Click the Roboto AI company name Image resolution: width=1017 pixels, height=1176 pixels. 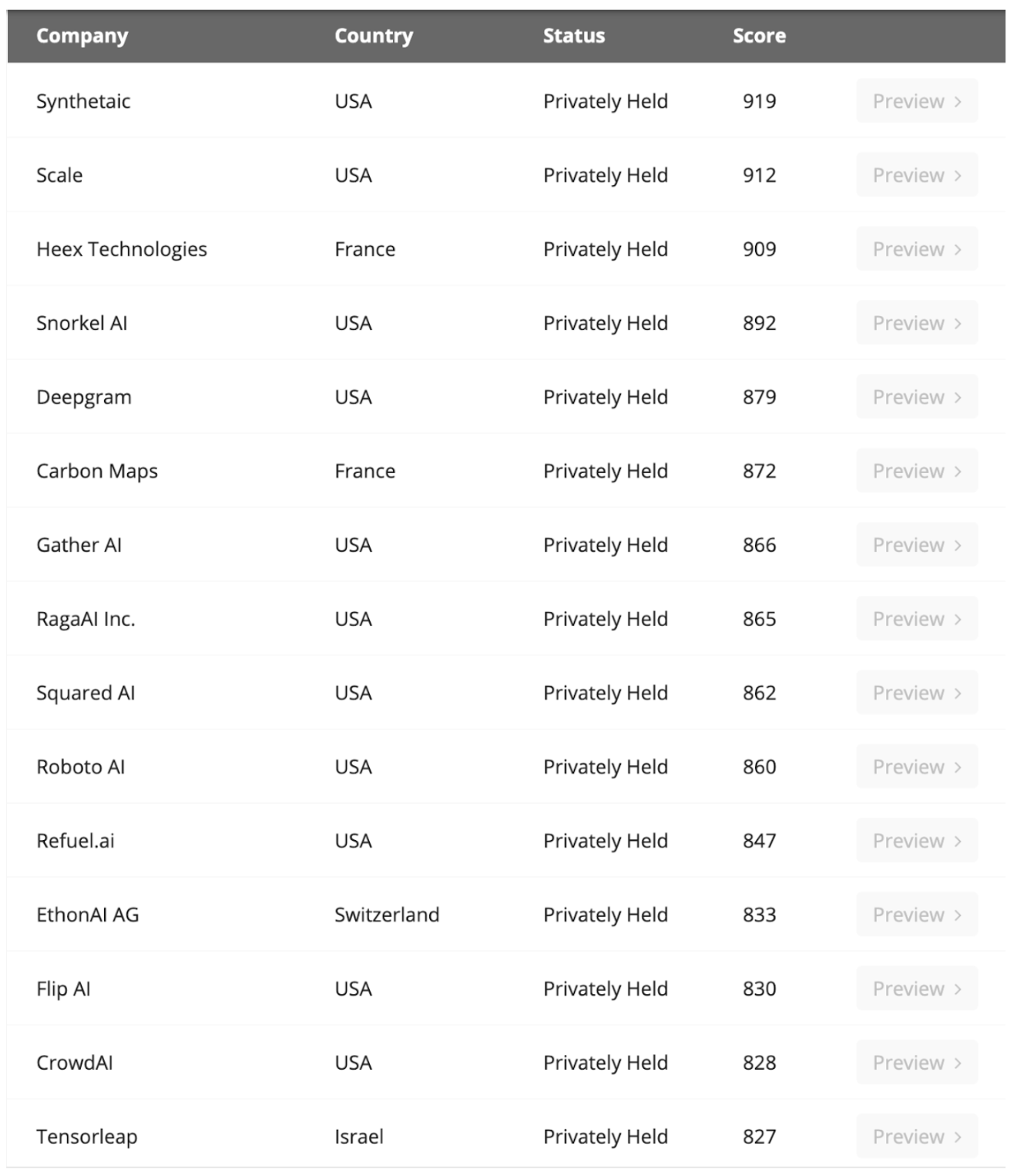pos(80,767)
